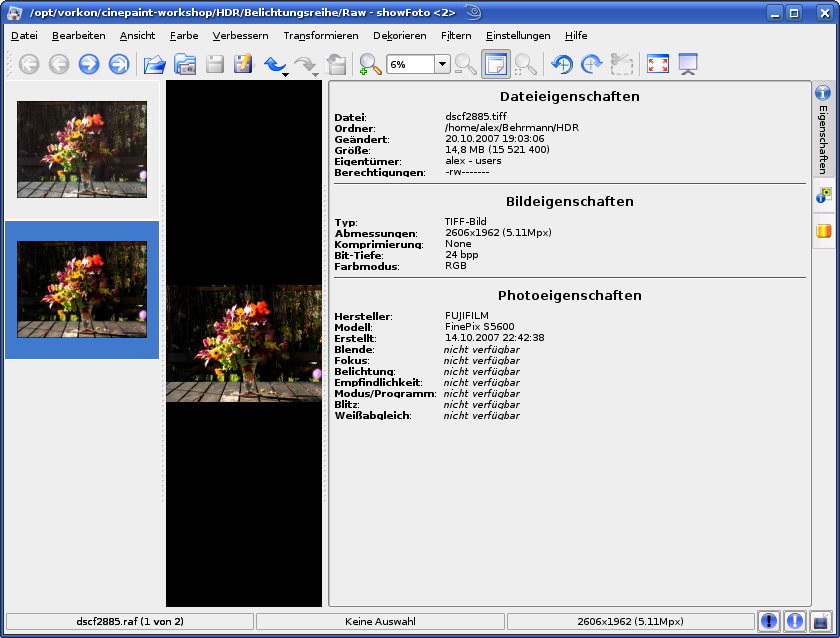The height and width of the screenshot is (638, 840).
Task: Go to the first image with the back button
Action: click(x=29, y=64)
